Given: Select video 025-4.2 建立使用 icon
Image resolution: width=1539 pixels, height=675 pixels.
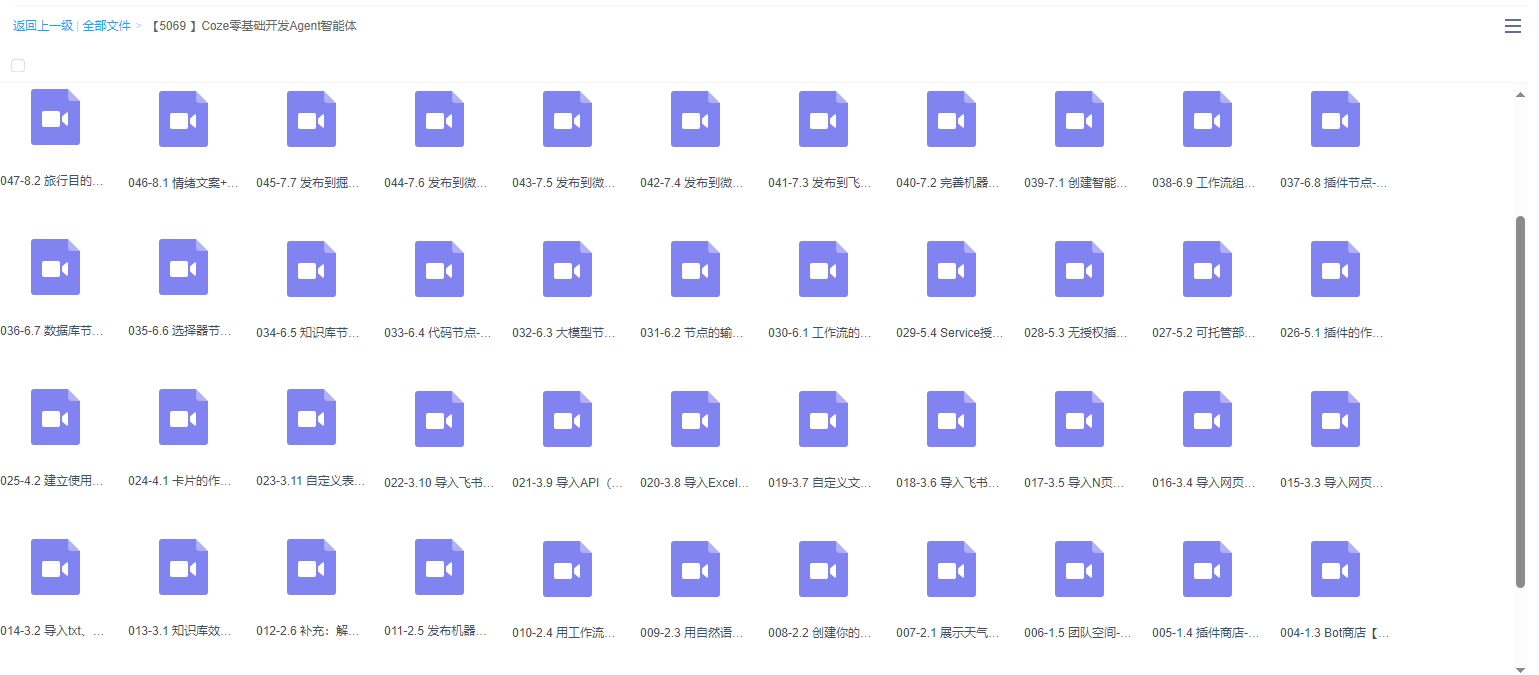Looking at the screenshot, I should [55, 417].
